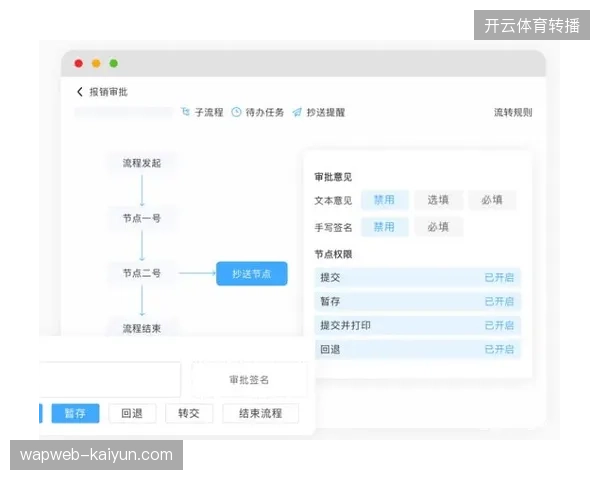Click the 回退 button at bottom
This screenshot has width=600, height=480.
click(x=132, y=413)
